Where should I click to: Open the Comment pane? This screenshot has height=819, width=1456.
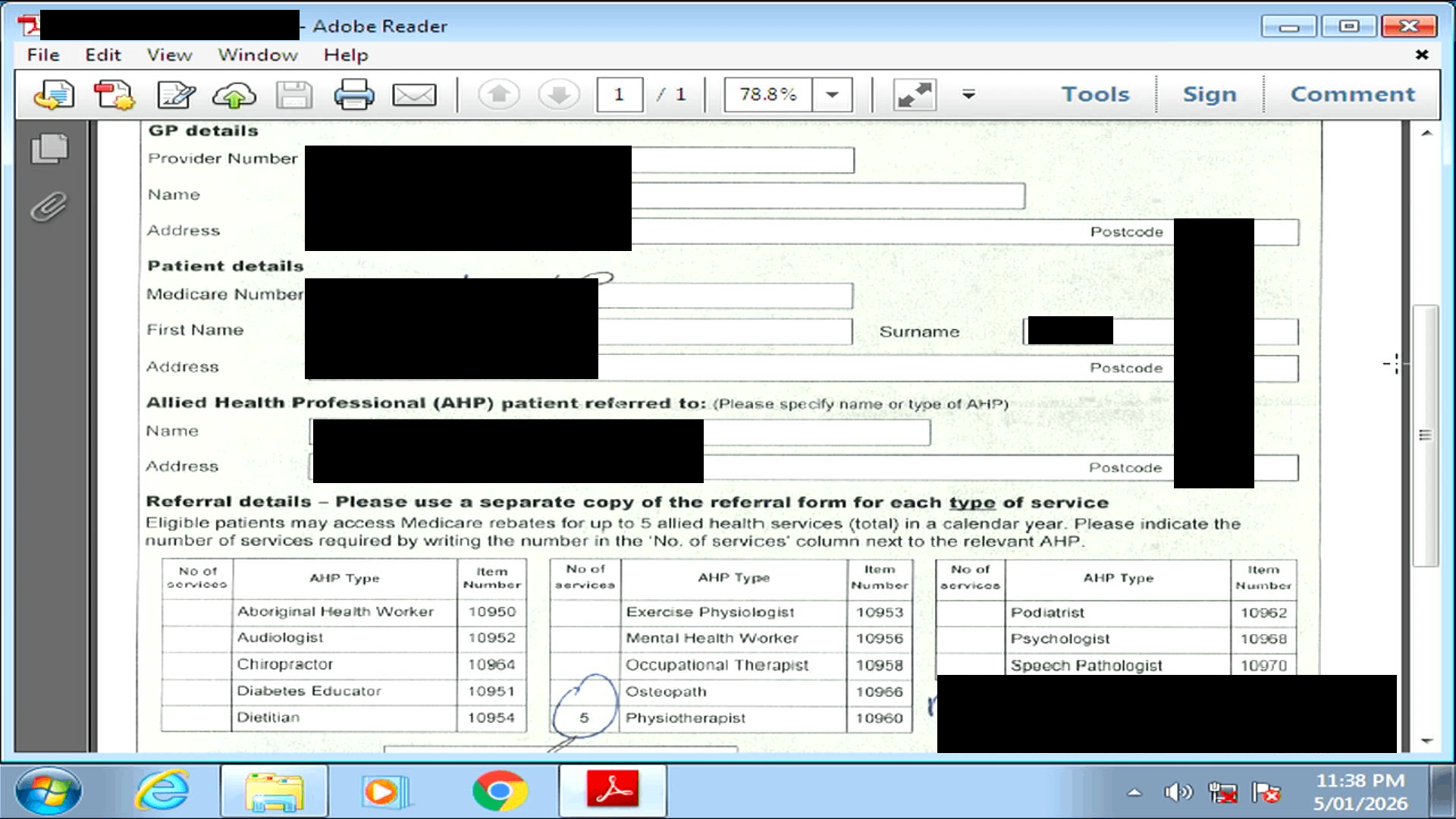[1353, 94]
